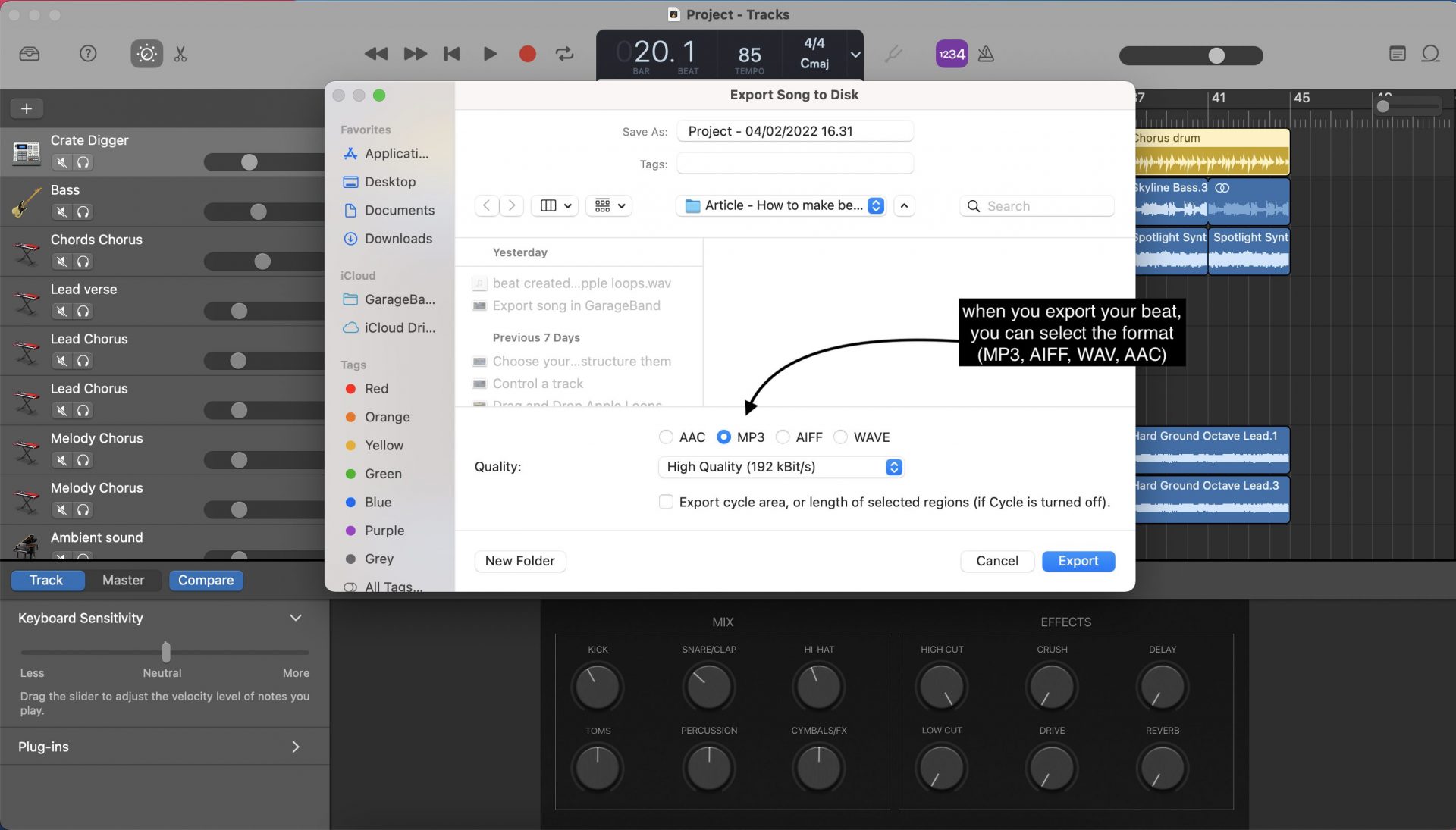Expand the Quality dropdown menu
The width and height of the screenshot is (1456, 830).
click(x=894, y=467)
